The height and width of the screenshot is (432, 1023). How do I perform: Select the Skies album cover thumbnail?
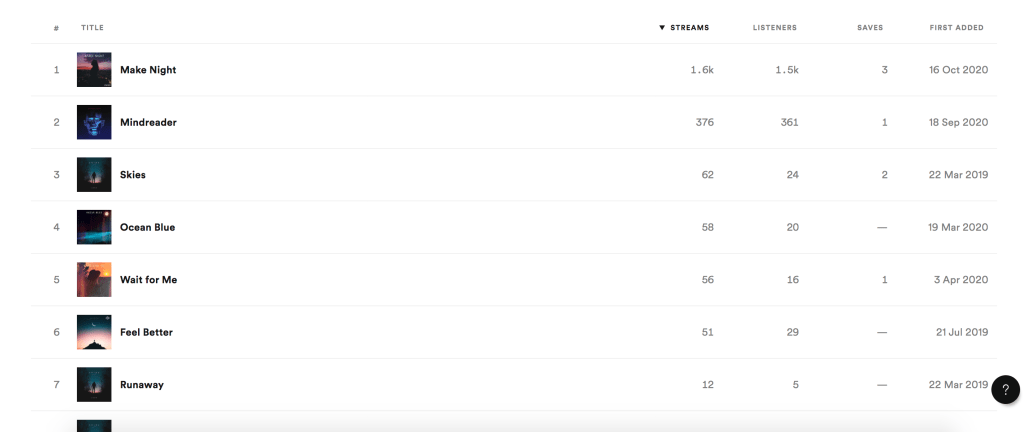point(94,175)
